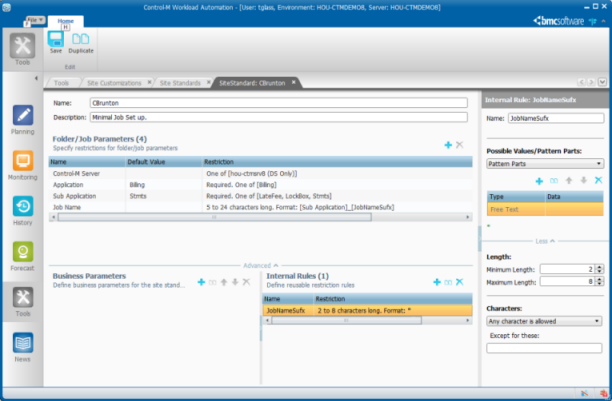Delete the selected Business Parameter

(x=246, y=282)
